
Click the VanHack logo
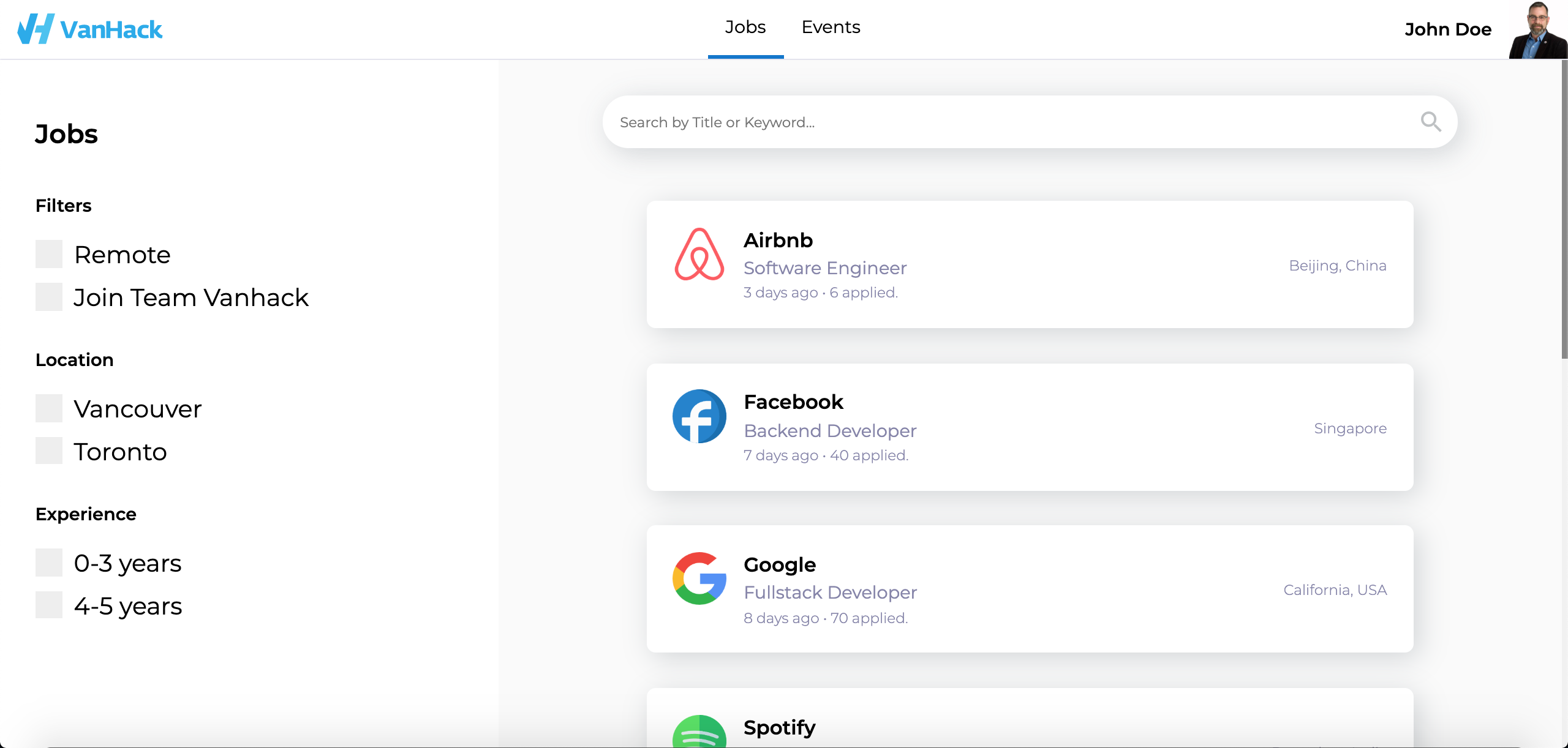click(90, 29)
